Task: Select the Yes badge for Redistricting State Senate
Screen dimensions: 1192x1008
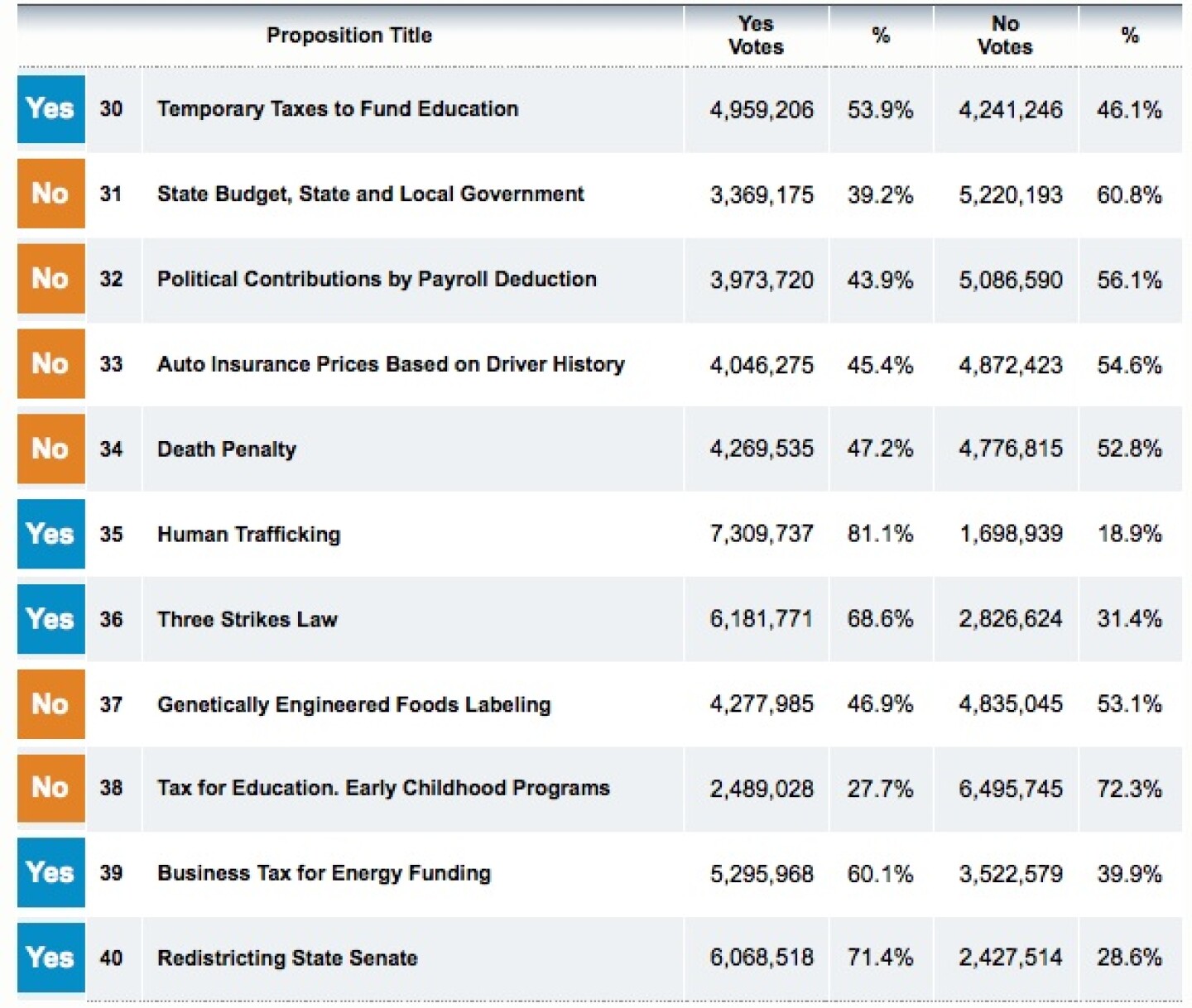Action: click(50, 958)
